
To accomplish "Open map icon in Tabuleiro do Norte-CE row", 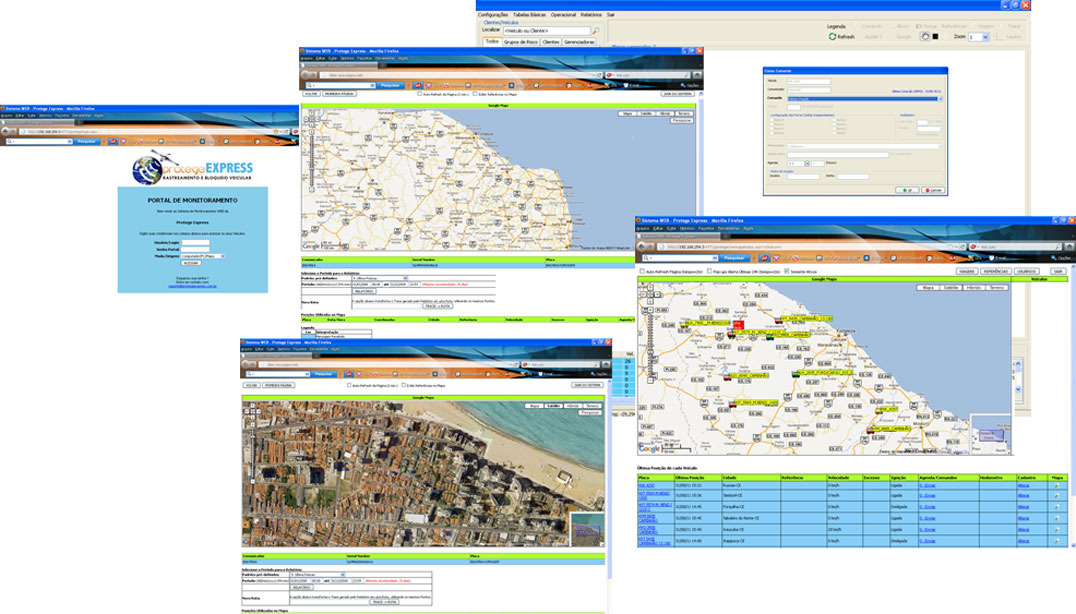I will click(1057, 518).
